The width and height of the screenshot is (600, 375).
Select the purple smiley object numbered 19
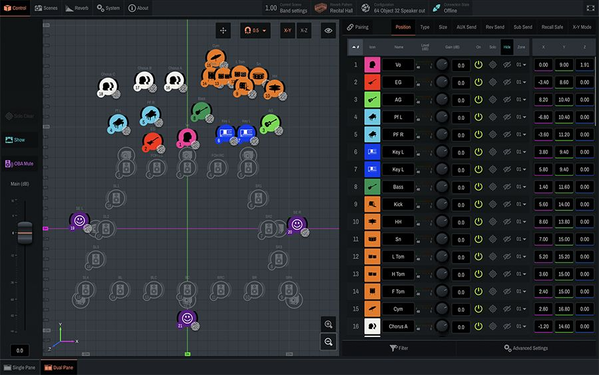pos(79,221)
